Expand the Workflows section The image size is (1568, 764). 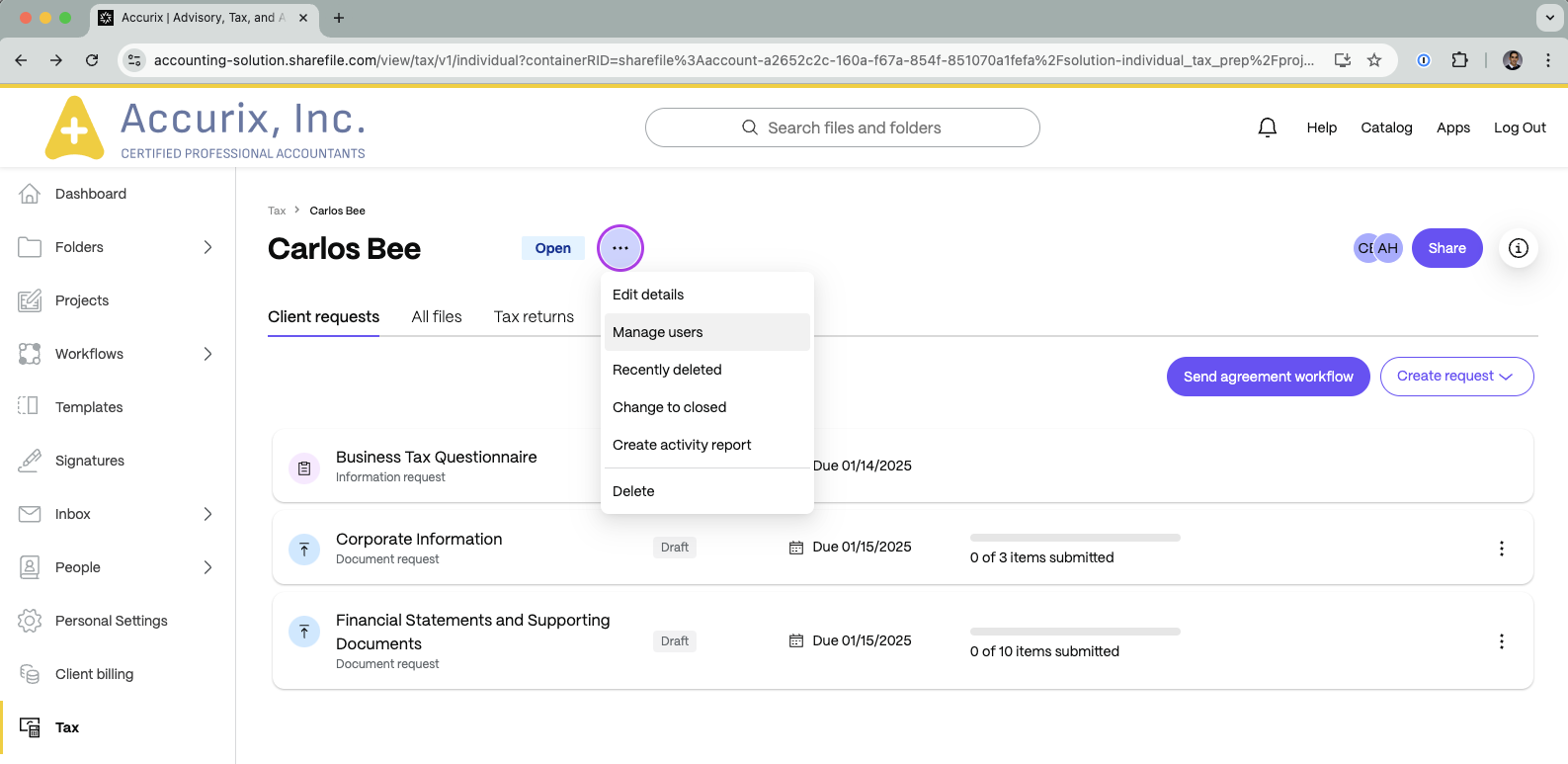pyautogui.click(x=207, y=354)
